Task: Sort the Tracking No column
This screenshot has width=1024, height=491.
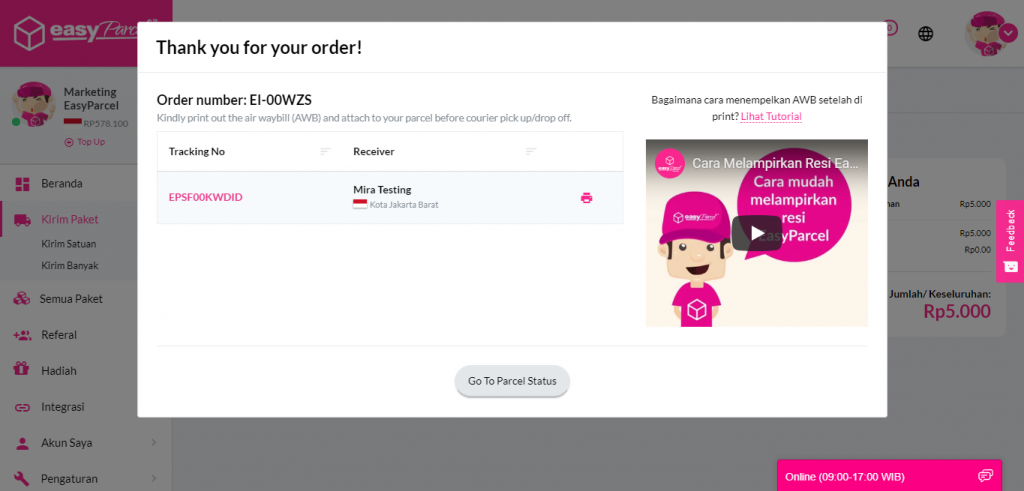Action: coord(325,151)
